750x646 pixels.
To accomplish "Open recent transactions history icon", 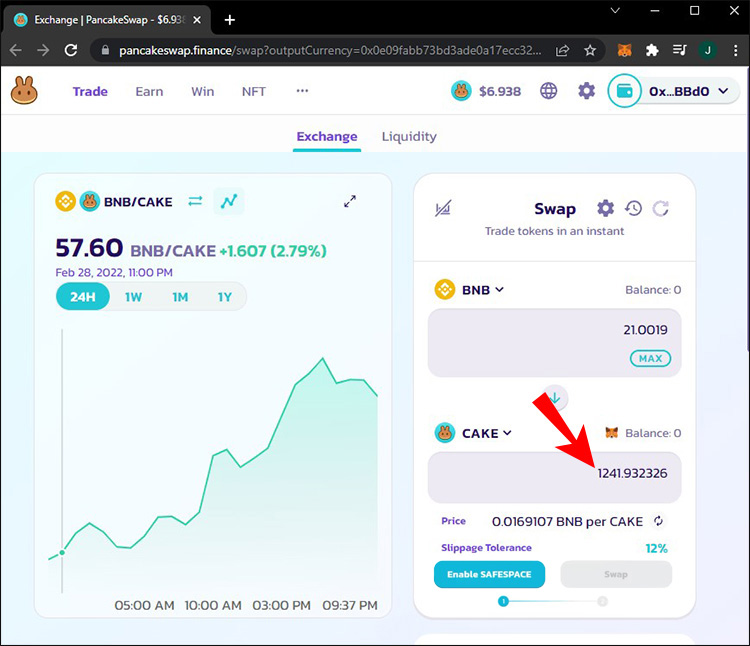I will tap(633, 208).
